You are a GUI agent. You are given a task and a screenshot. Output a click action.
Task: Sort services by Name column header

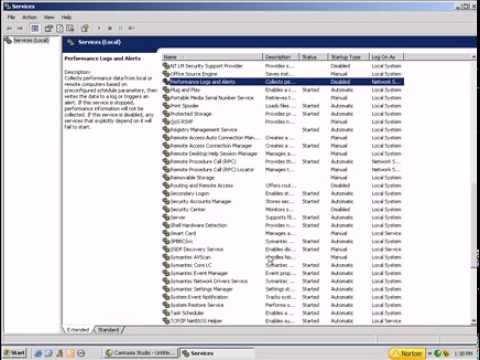point(212,57)
